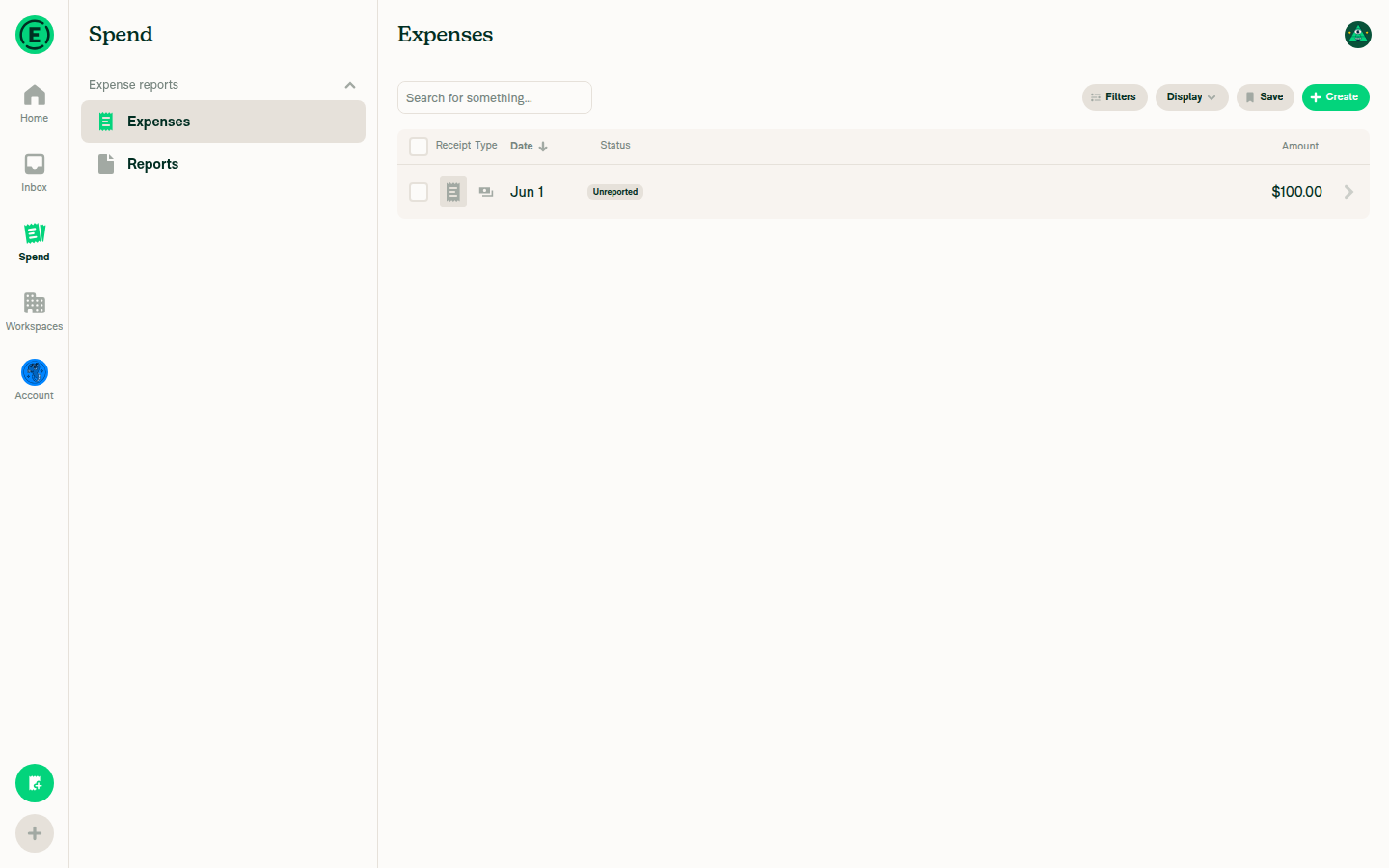Open the Display dropdown
Screen dimensions: 1389x868
coord(1192,97)
